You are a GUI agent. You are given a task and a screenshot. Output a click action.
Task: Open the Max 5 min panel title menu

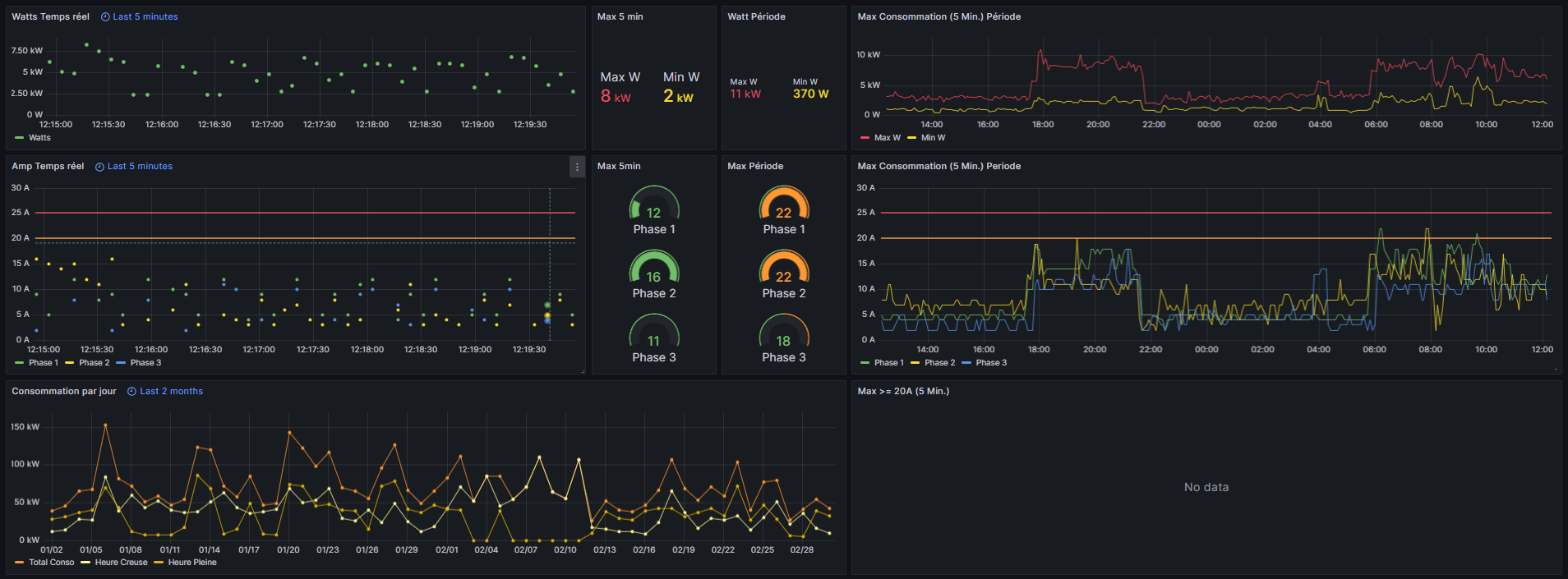click(x=620, y=16)
